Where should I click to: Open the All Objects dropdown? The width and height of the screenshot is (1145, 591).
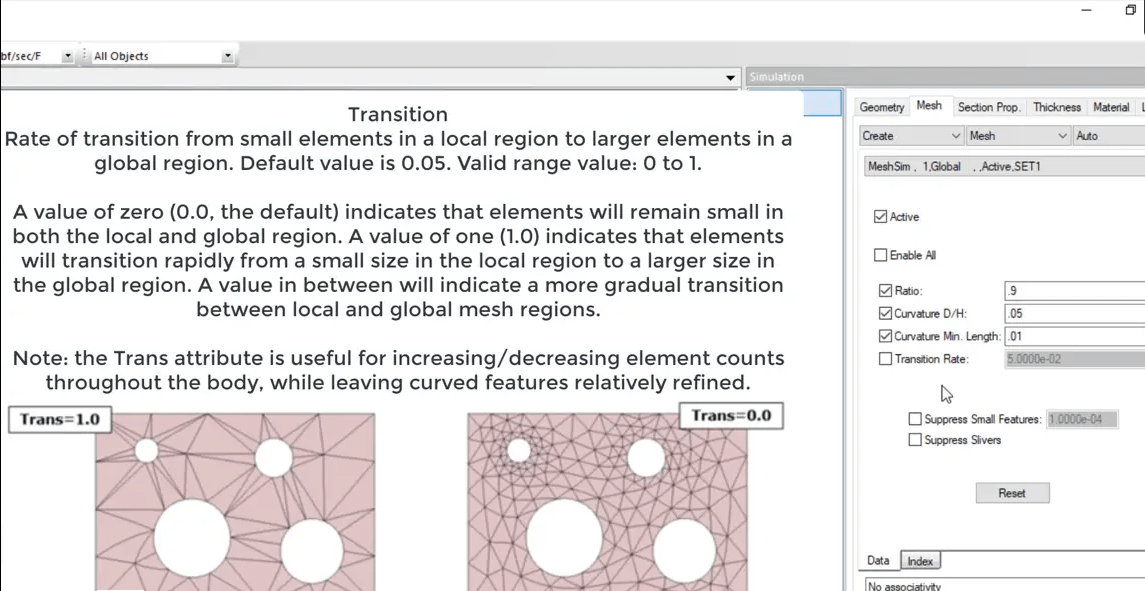click(228, 54)
